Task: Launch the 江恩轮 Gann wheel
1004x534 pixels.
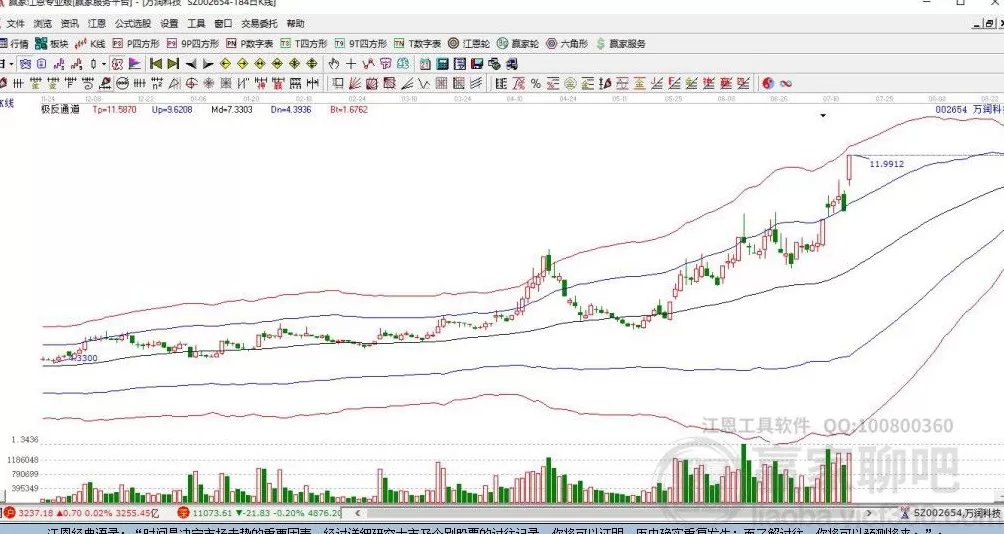Action: [469, 44]
